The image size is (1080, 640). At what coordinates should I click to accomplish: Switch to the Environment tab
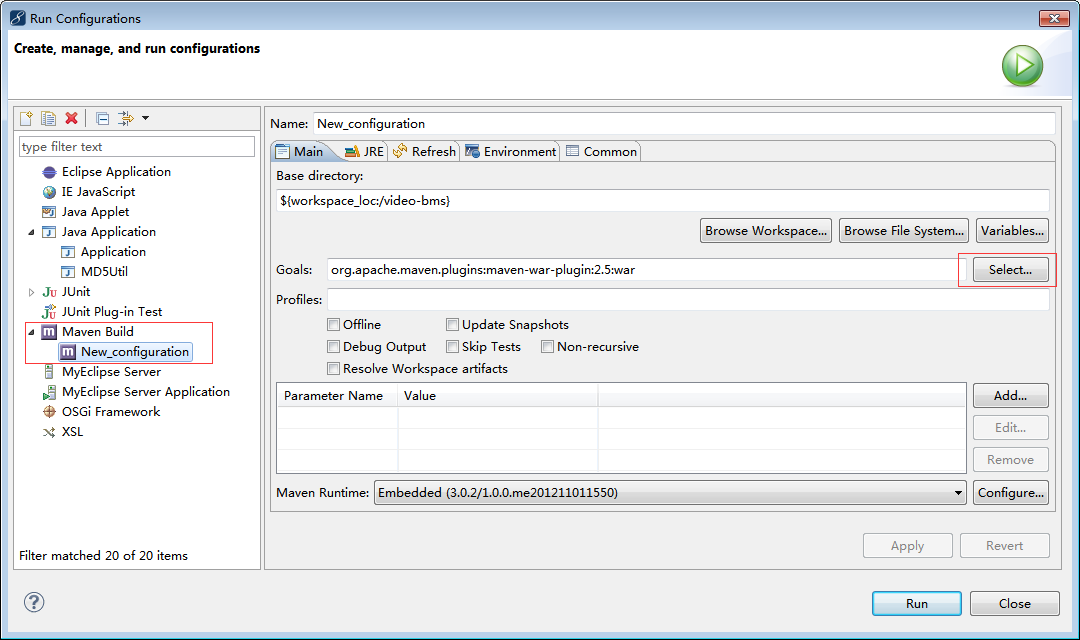[510, 151]
